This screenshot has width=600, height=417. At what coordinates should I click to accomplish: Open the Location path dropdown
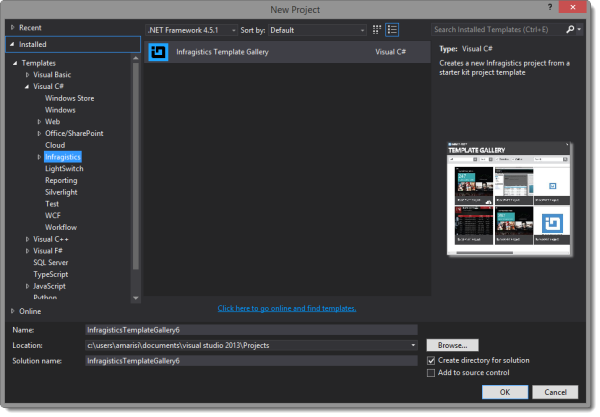coord(413,345)
